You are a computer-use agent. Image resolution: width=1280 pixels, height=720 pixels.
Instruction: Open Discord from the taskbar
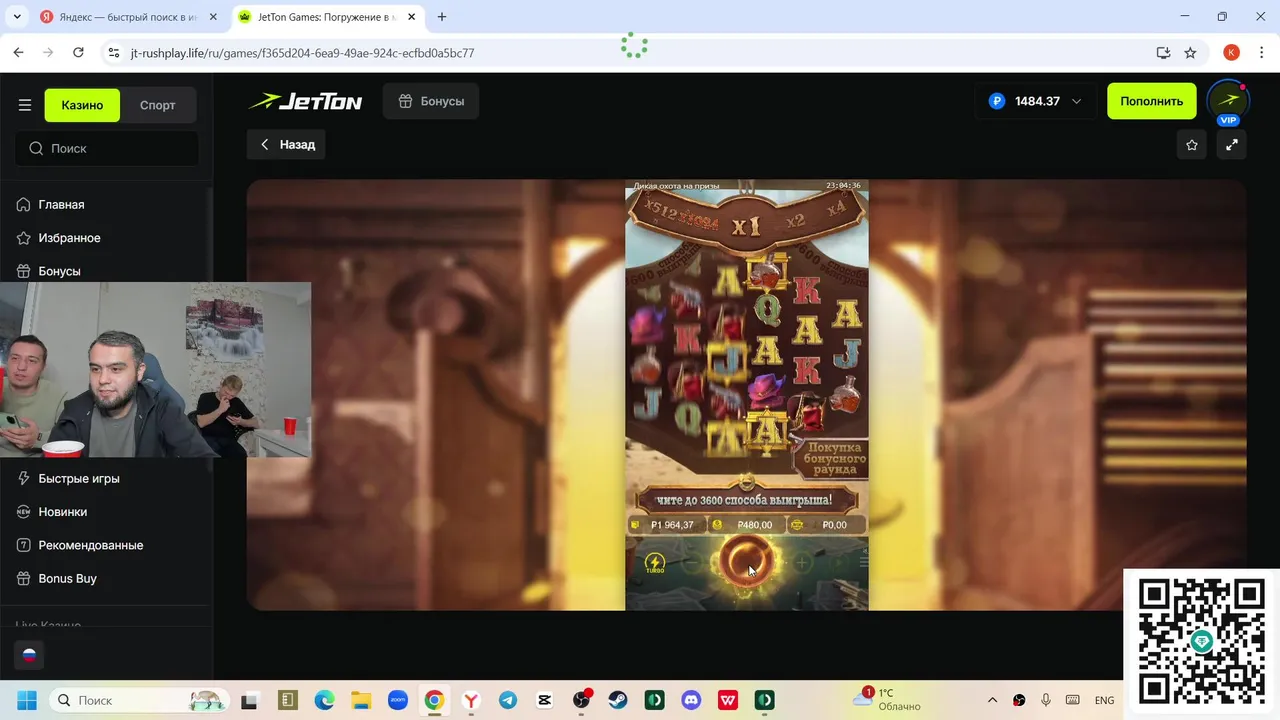coord(691,700)
